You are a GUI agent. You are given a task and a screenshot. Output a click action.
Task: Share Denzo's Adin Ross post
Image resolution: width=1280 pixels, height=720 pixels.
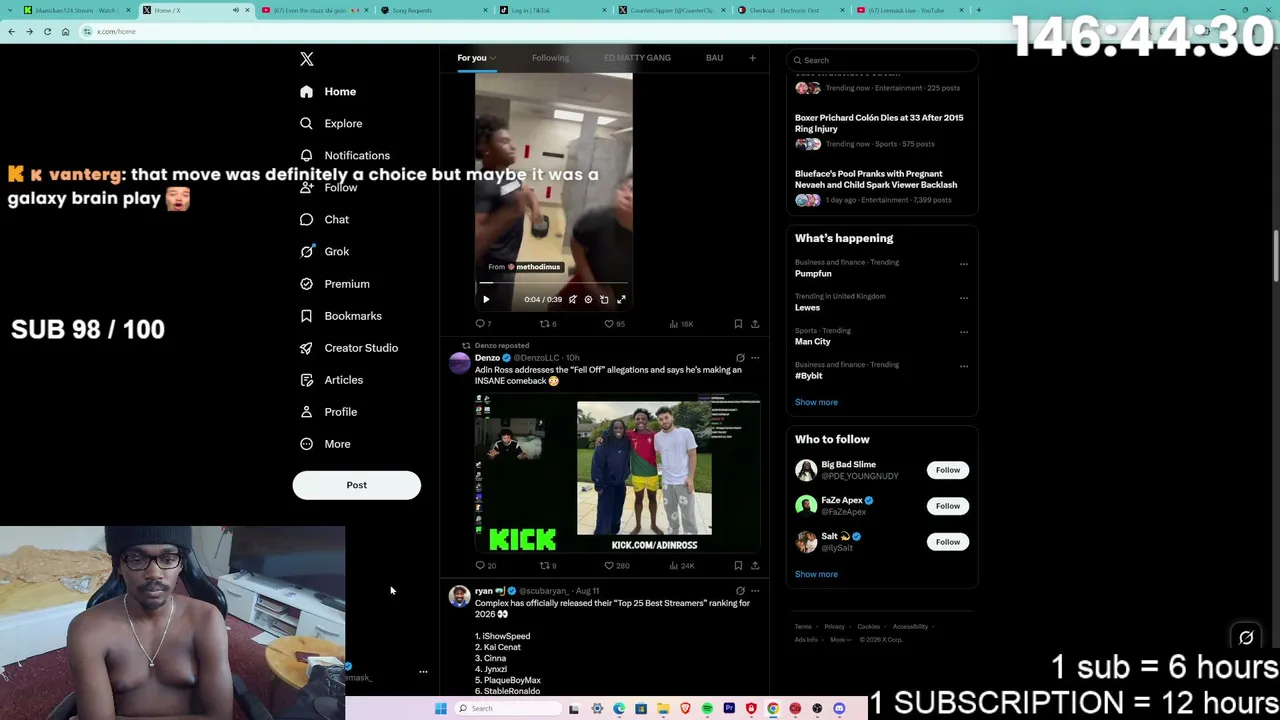coord(755,566)
